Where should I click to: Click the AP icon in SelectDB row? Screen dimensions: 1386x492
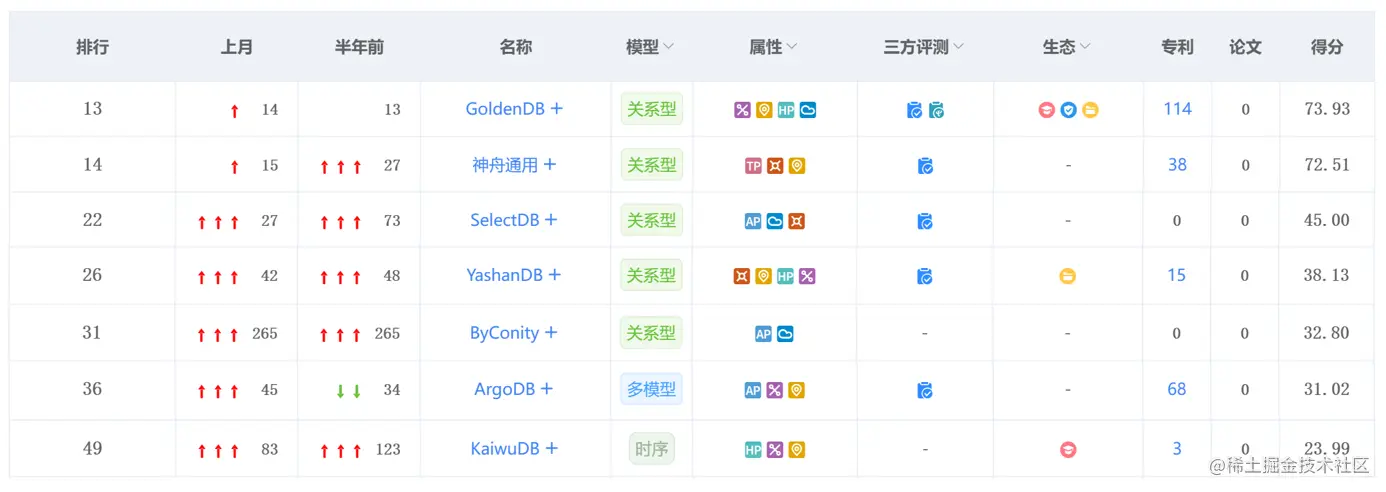[x=753, y=221]
